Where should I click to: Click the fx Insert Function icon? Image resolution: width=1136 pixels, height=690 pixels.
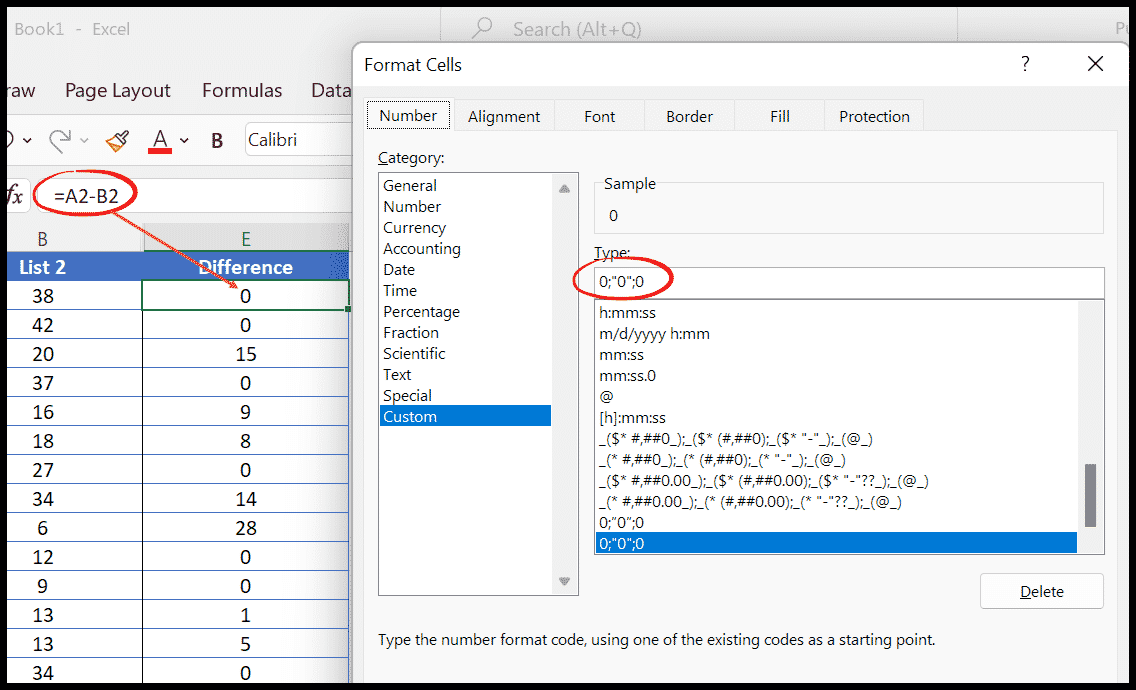click(x=14, y=196)
